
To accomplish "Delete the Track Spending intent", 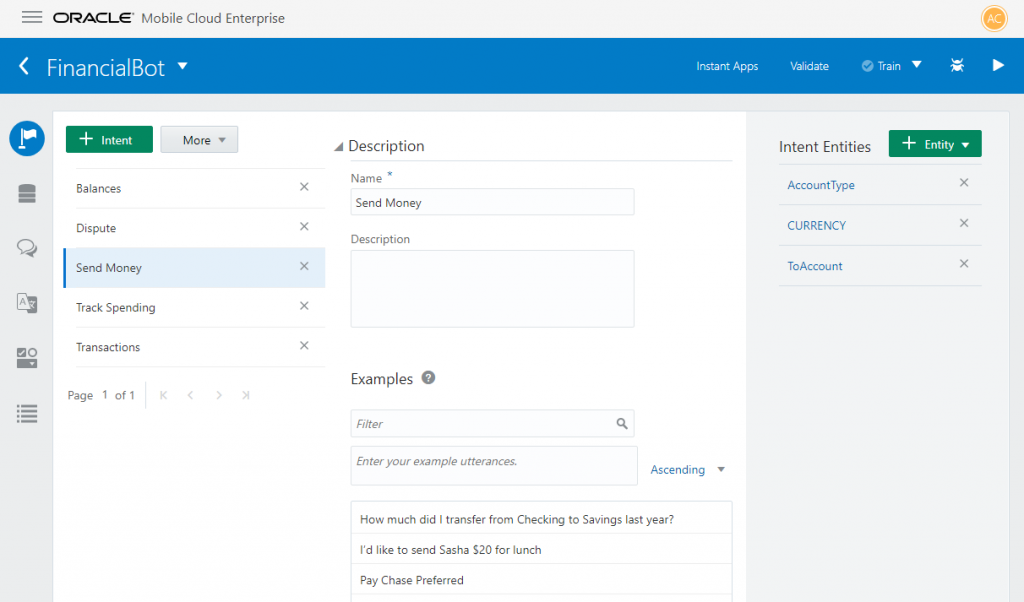I will [304, 306].
